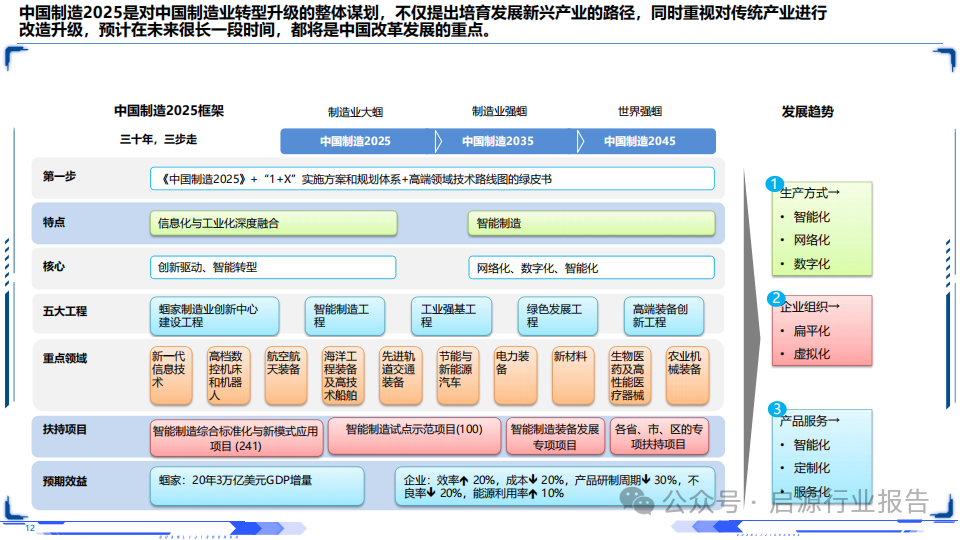Select the 重点领域 row label
Screen dimensions: 960x540
coord(65,358)
